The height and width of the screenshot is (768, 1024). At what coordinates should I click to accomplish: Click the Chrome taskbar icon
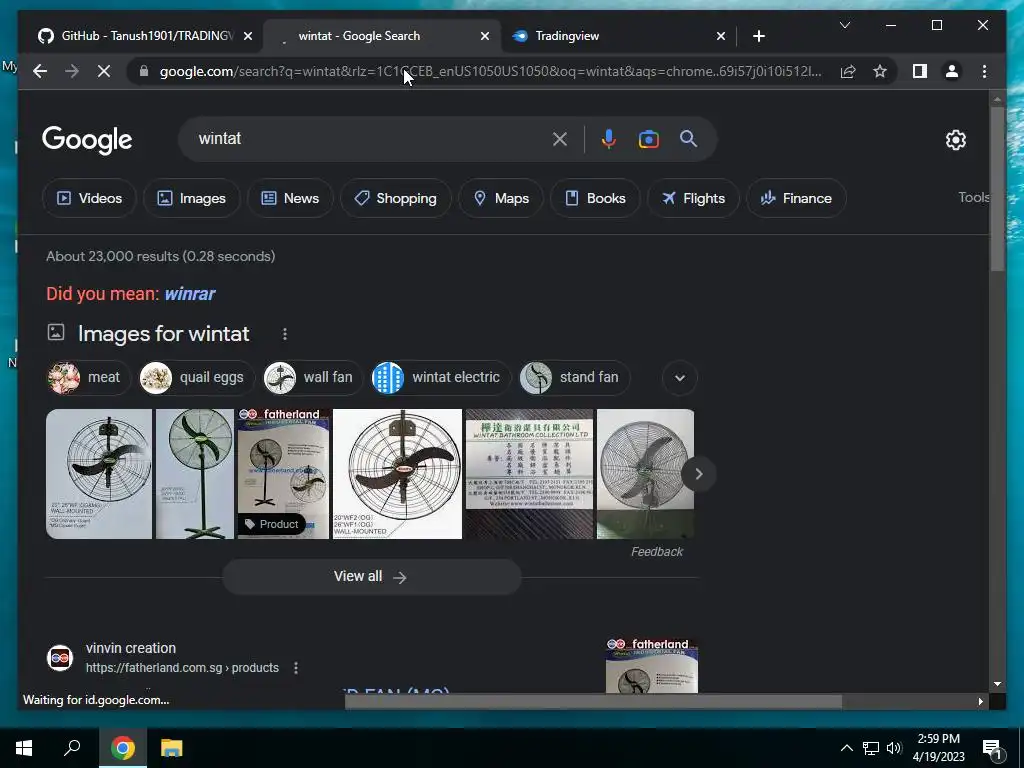(x=122, y=748)
